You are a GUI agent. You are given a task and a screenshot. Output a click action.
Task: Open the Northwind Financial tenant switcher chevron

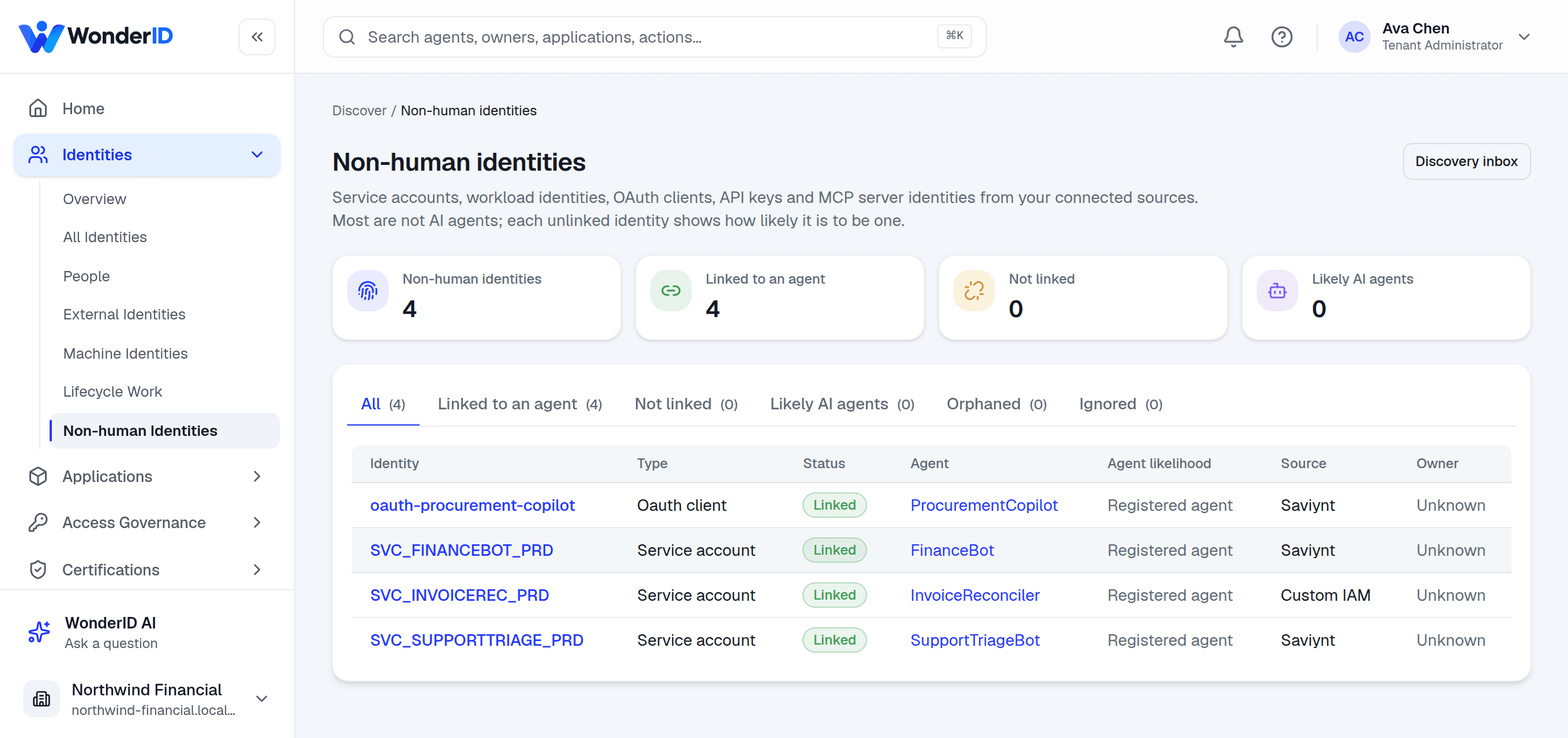(x=262, y=698)
